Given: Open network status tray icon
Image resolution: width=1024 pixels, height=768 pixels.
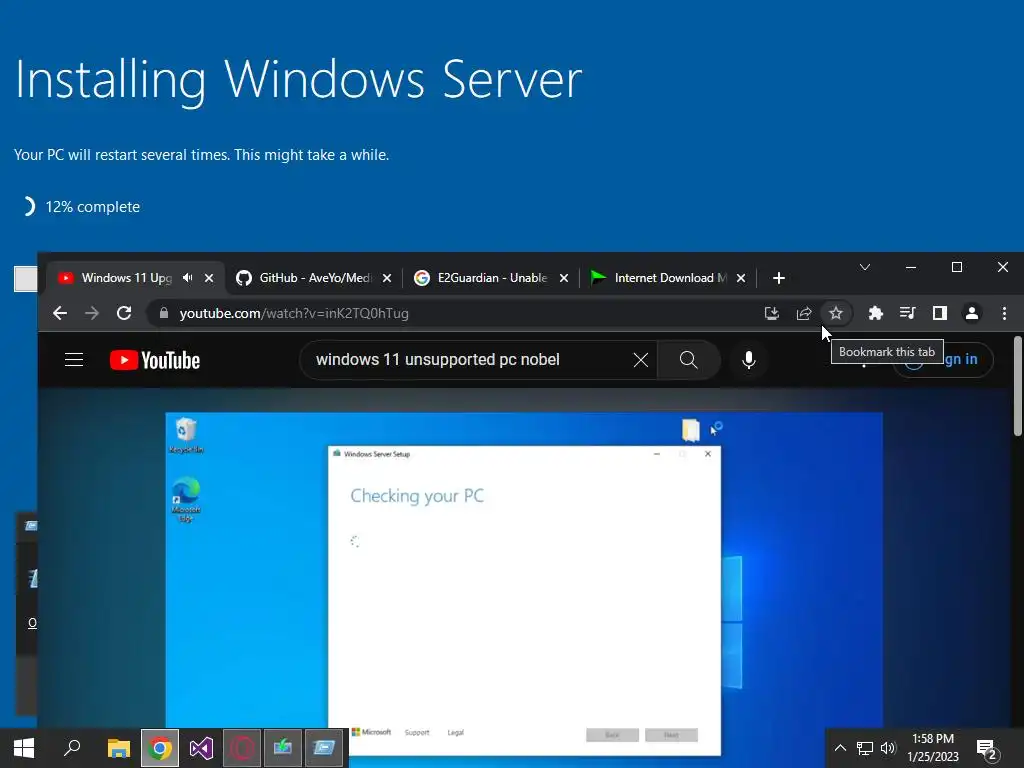Looking at the screenshot, I should [865, 748].
